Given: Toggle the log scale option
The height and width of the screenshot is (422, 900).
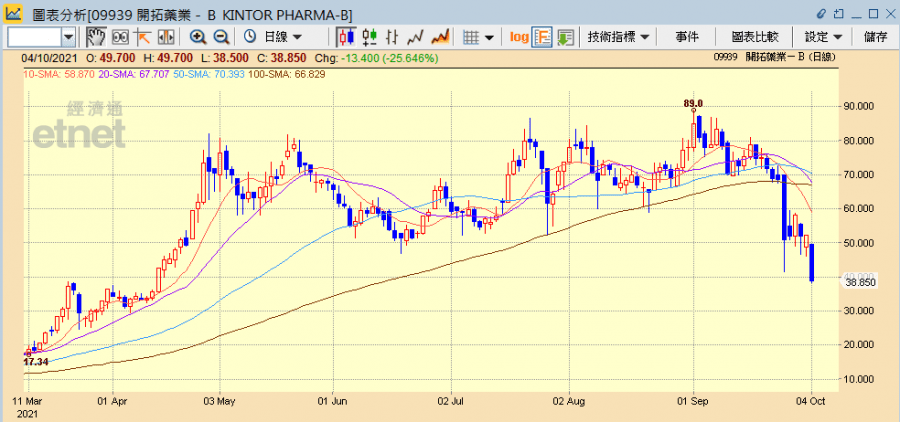Looking at the screenshot, I should pos(518,37).
